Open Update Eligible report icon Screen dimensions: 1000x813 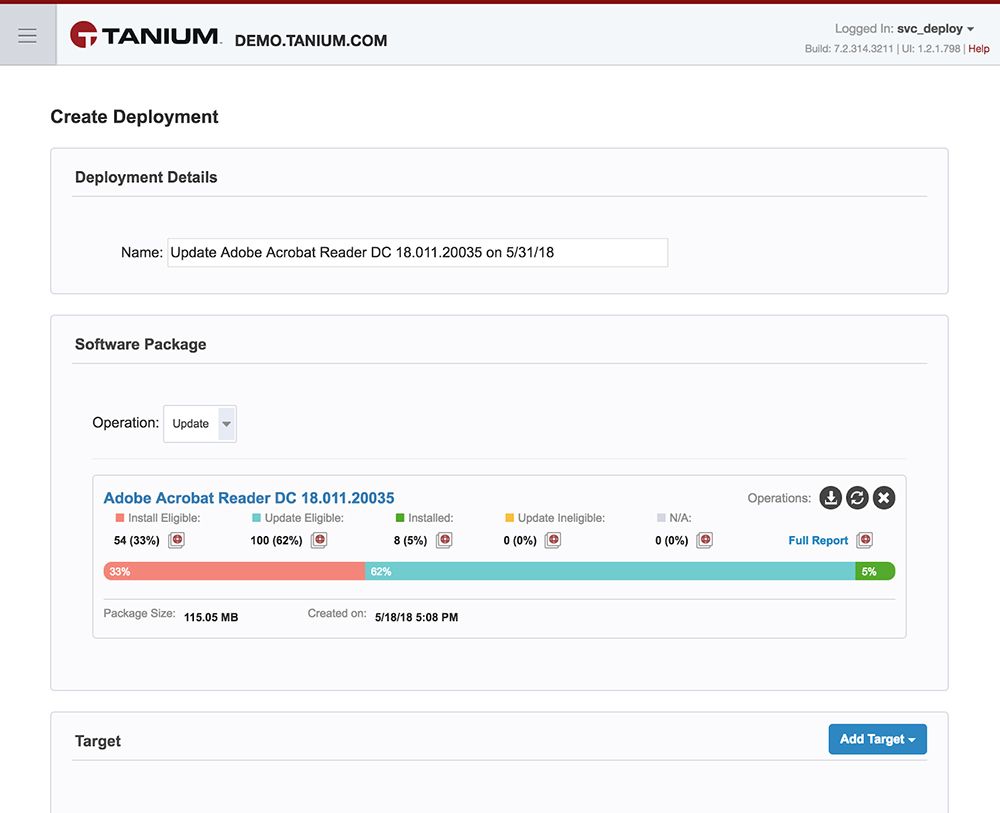319,540
